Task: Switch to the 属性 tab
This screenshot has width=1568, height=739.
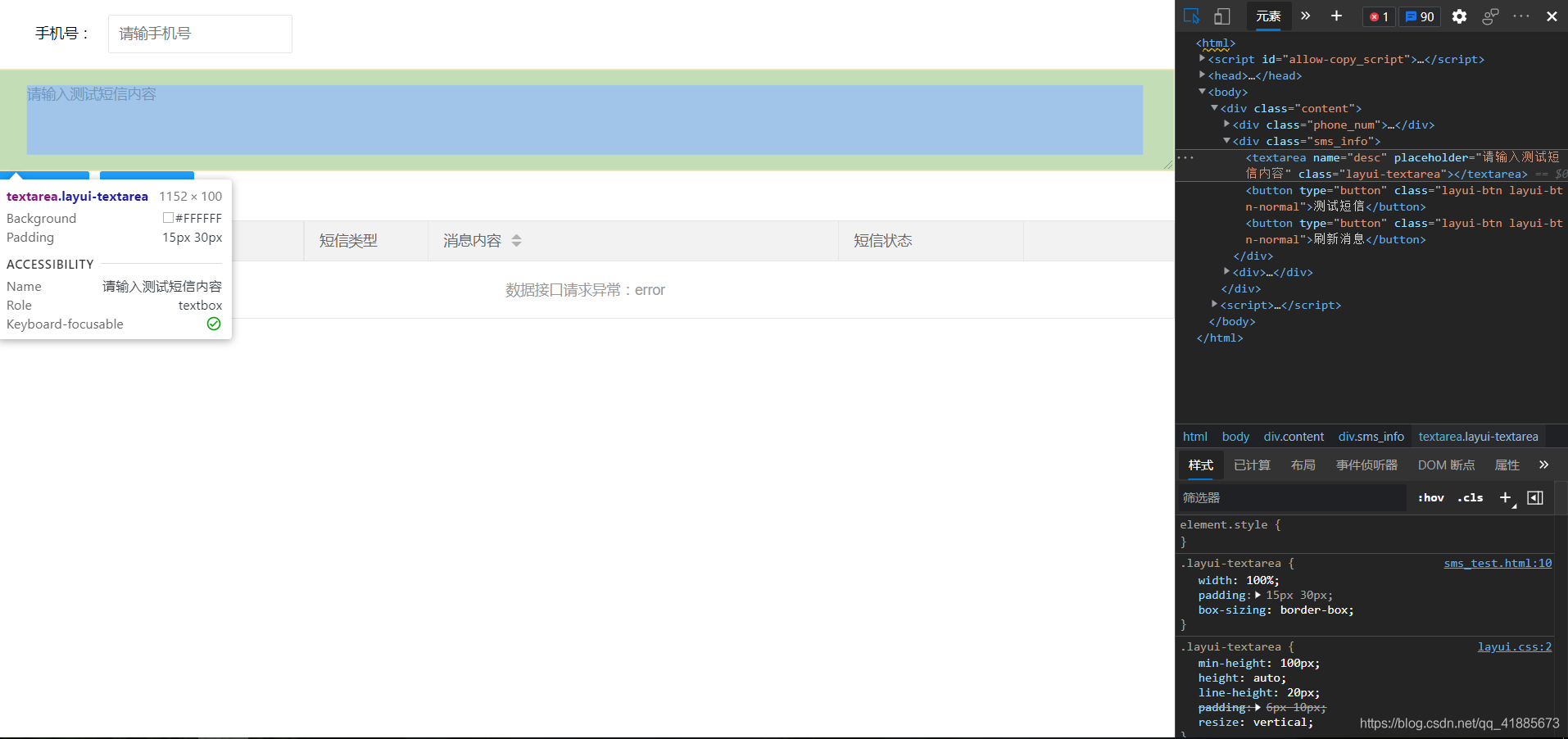Action: 1507,465
